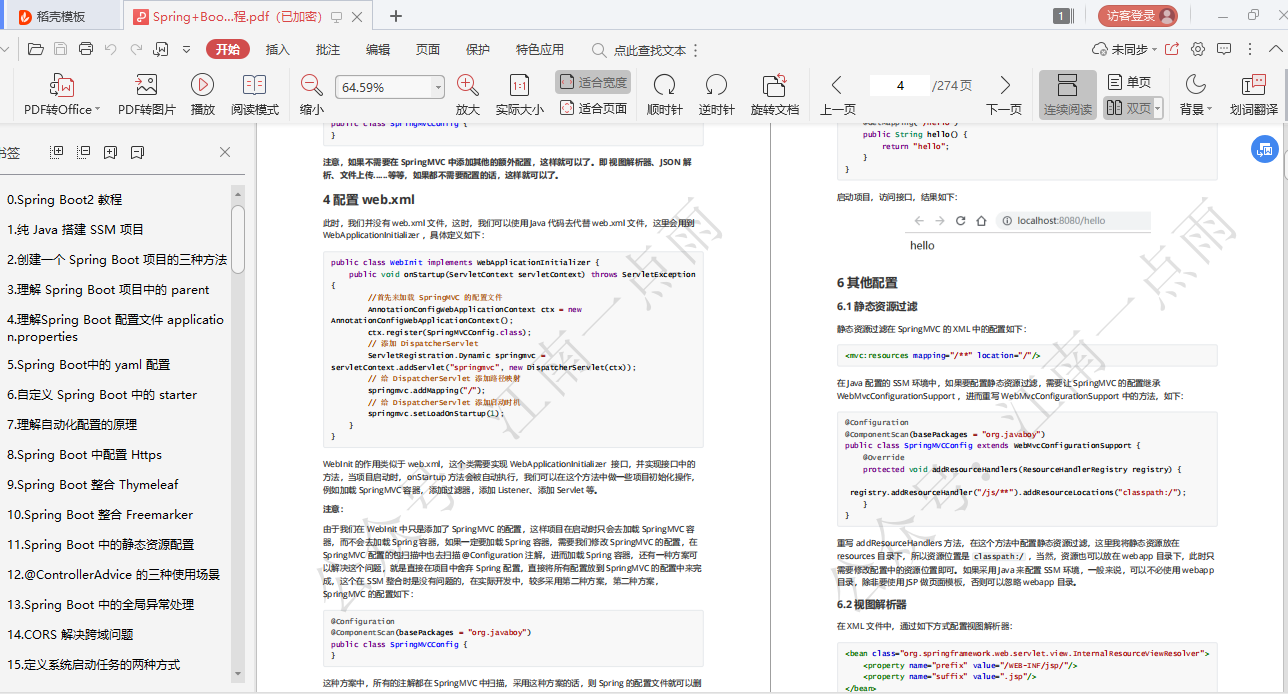1288x694 pixels.
Task: Select the 特色应用 ribbon tab
Action: (x=540, y=50)
